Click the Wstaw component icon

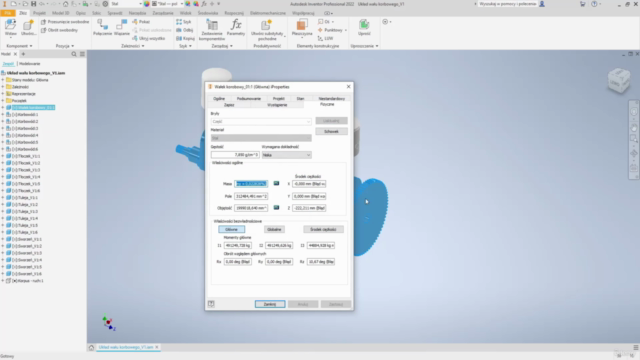(11, 25)
